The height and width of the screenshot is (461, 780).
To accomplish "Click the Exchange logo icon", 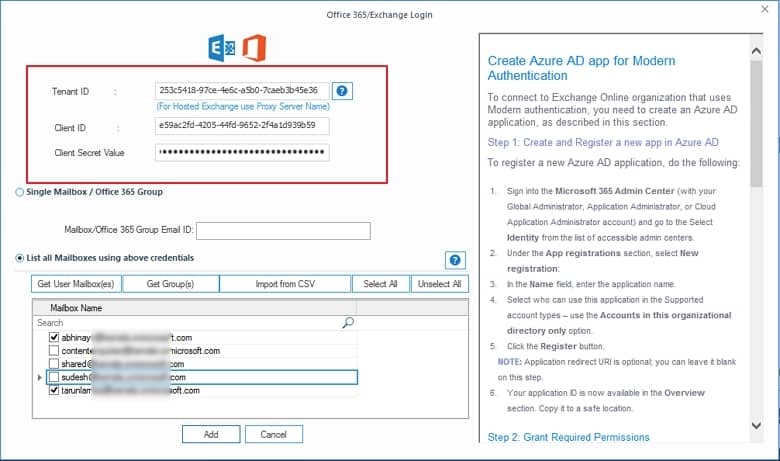I will pos(221,48).
